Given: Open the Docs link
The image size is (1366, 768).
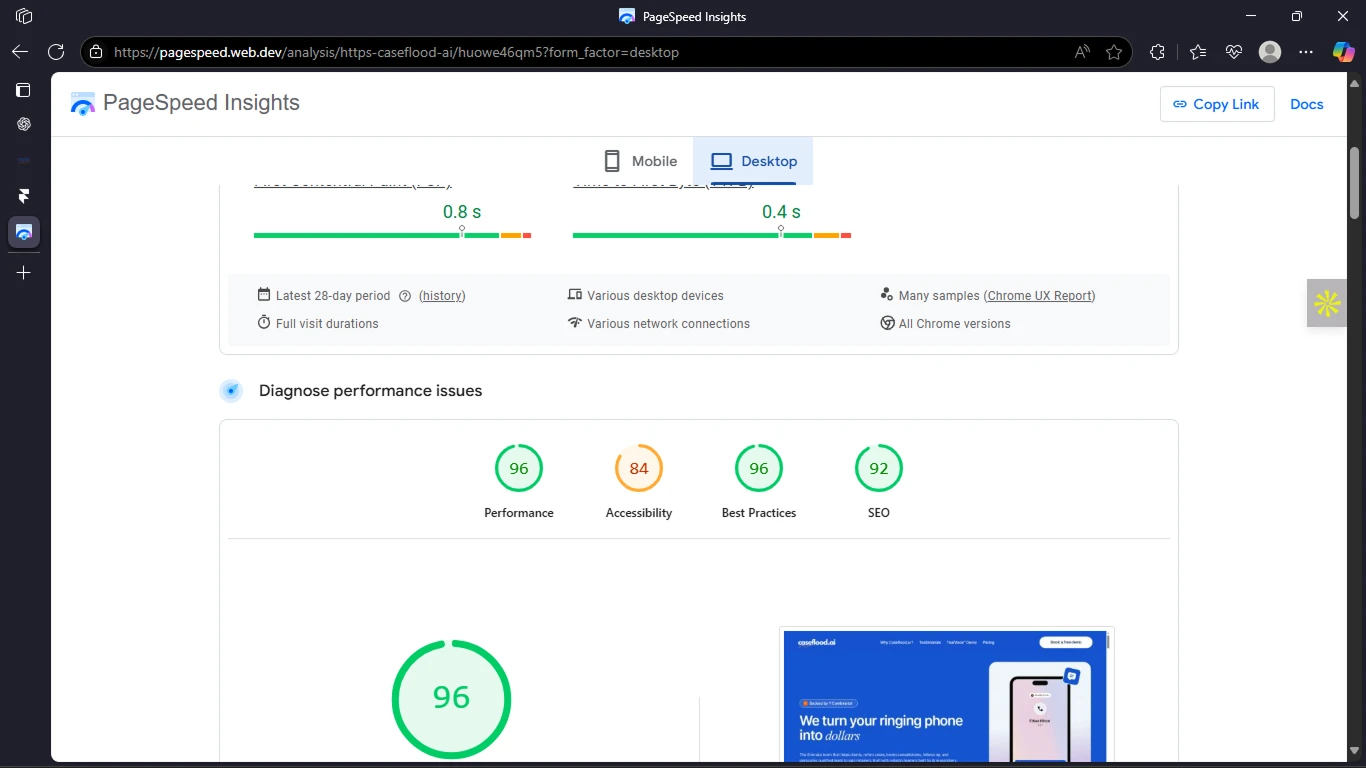Looking at the screenshot, I should [x=1306, y=104].
